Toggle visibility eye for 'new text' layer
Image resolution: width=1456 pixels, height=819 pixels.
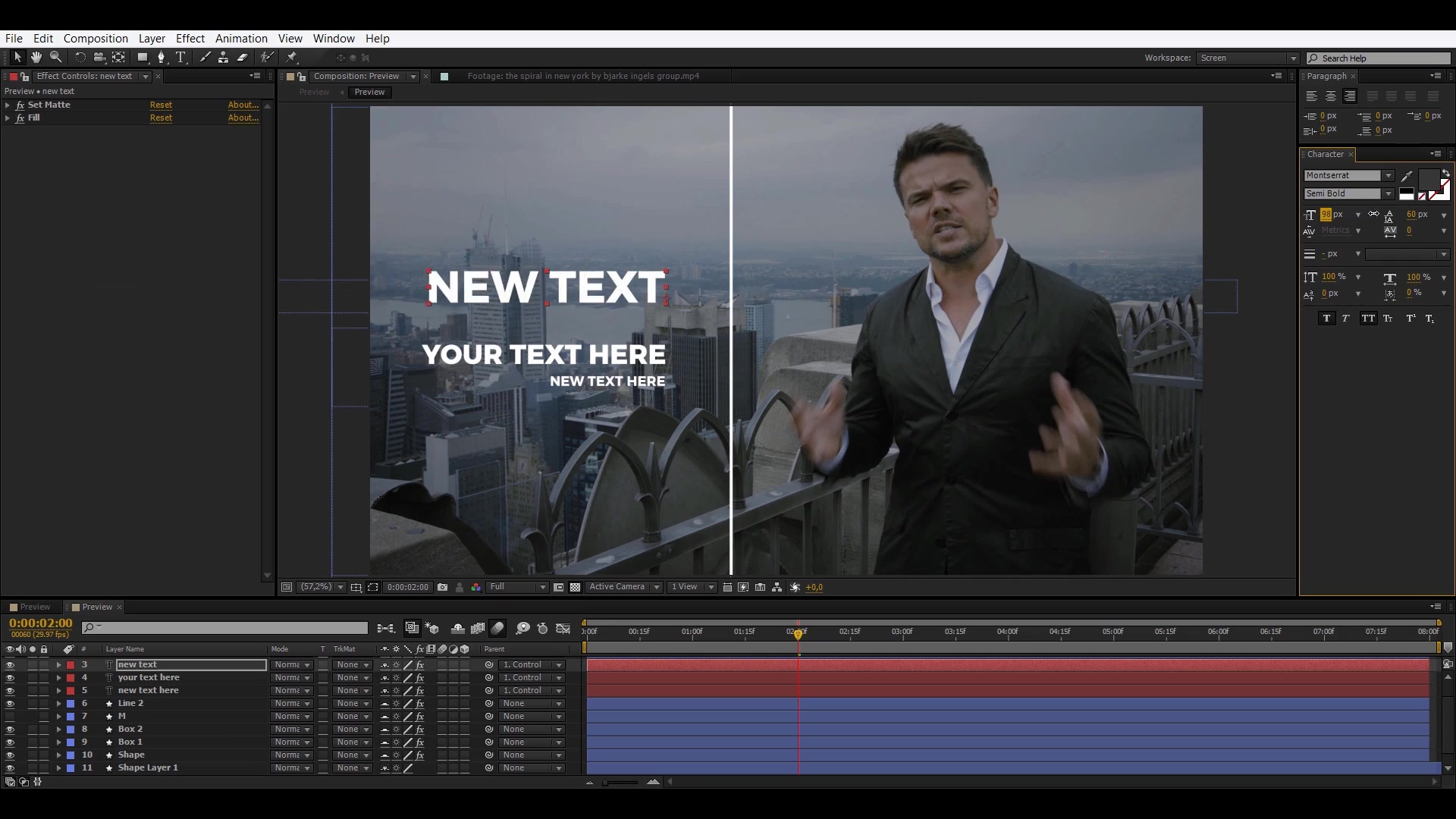click(x=8, y=664)
